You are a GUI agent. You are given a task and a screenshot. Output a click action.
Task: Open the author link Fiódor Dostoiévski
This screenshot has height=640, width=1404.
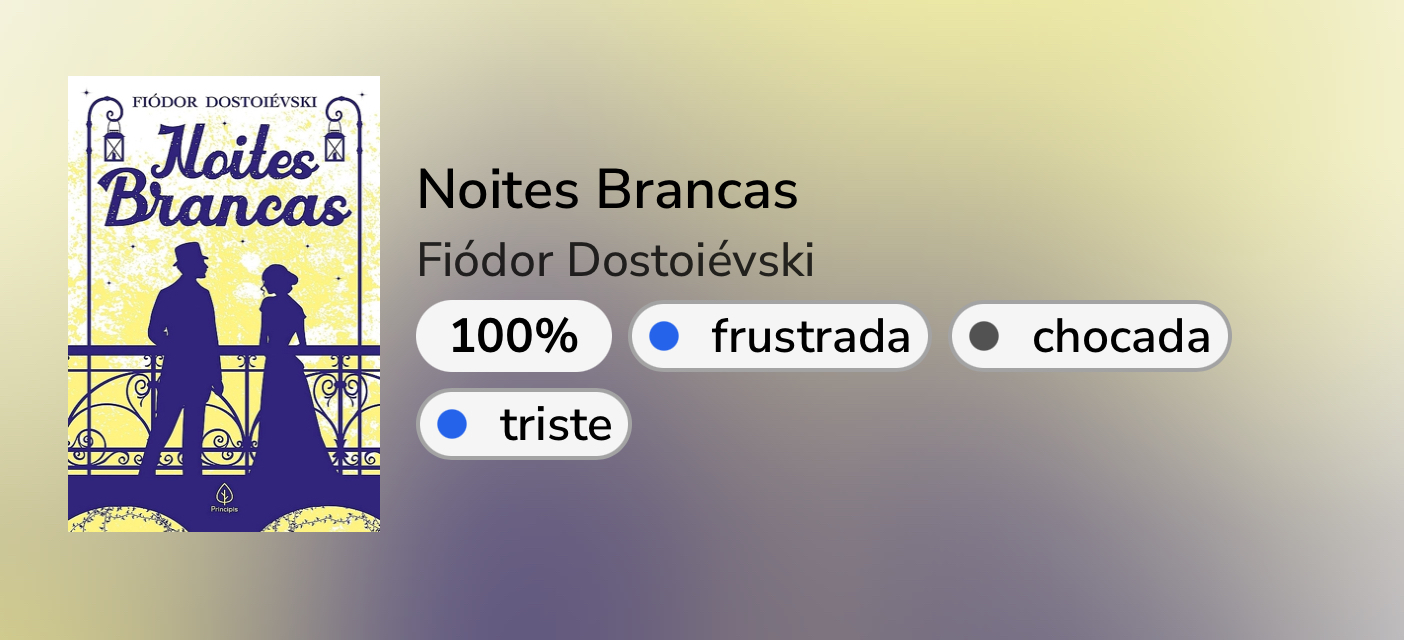615,262
